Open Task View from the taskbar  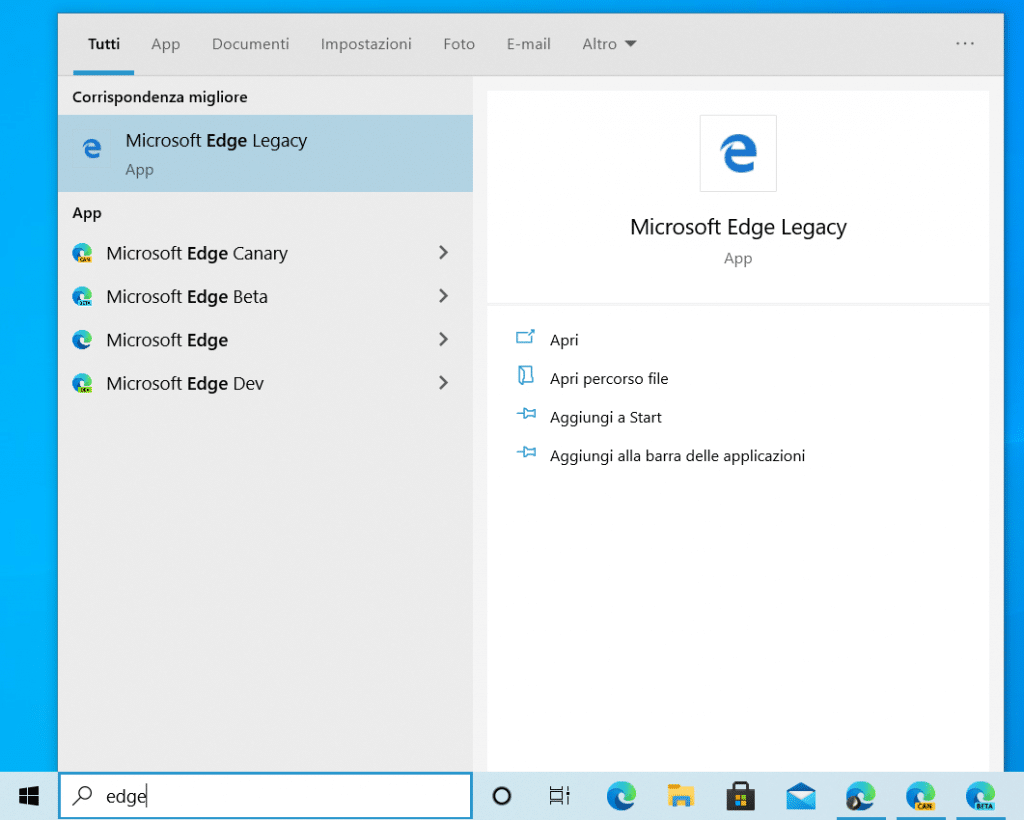560,796
